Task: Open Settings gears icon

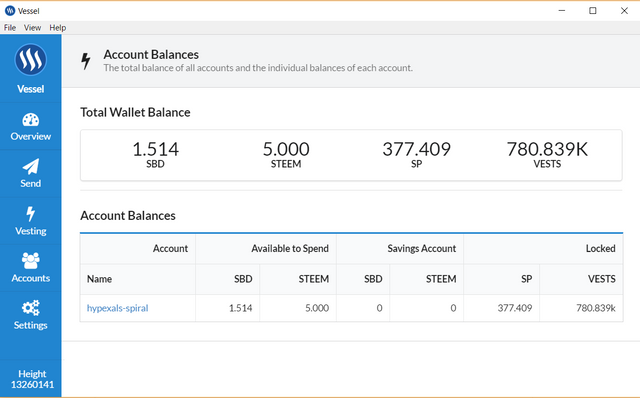Action: [31, 308]
